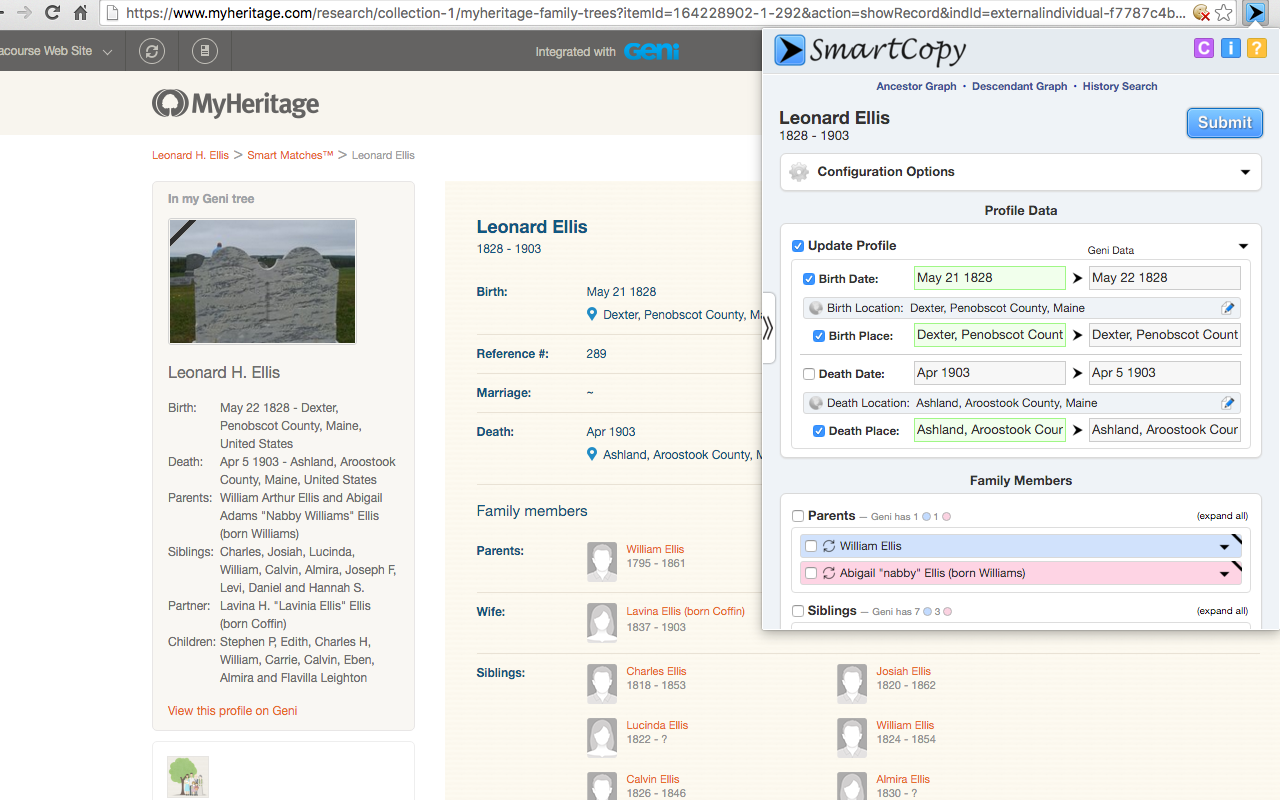Screen dimensions: 1280x800
Task: Click the blue info icon in SmartCopy
Action: point(1230,47)
